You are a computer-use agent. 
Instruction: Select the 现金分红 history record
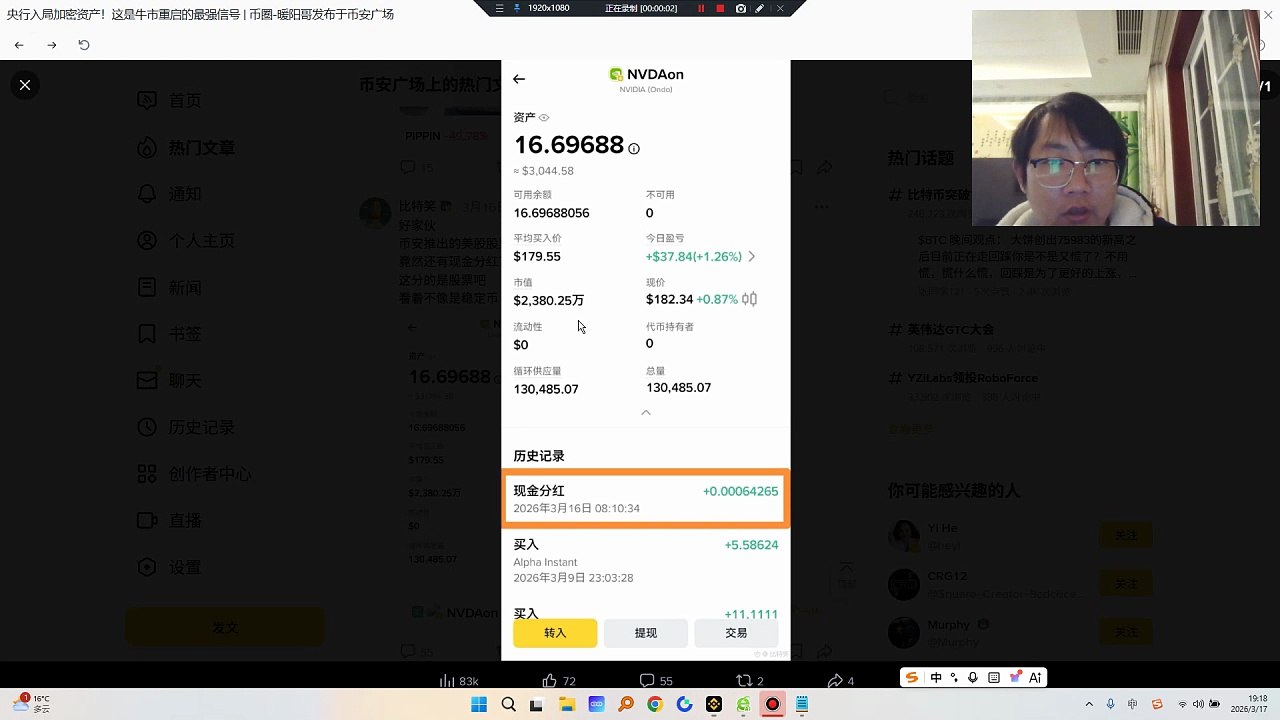[646, 498]
